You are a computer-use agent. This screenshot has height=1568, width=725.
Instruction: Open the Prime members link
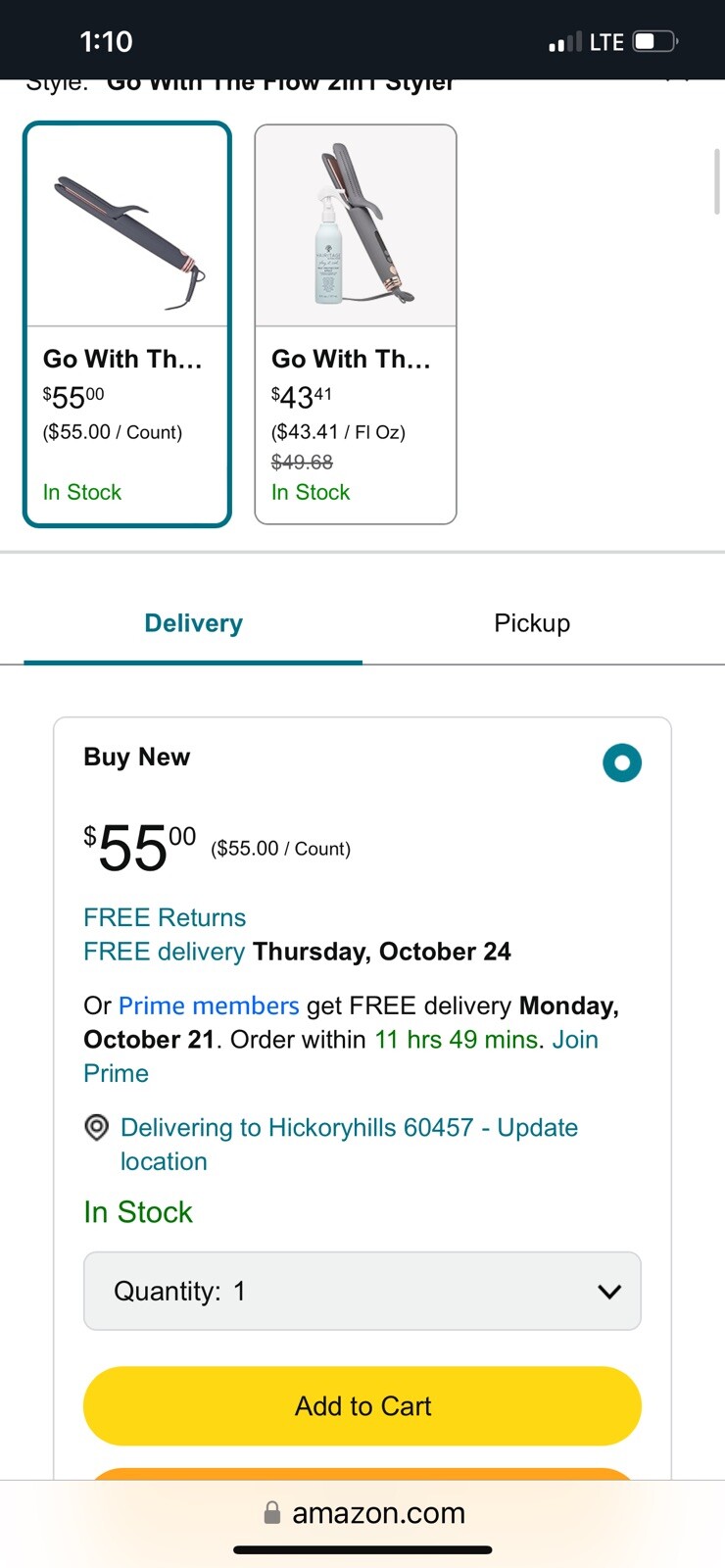(x=209, y=1005)
